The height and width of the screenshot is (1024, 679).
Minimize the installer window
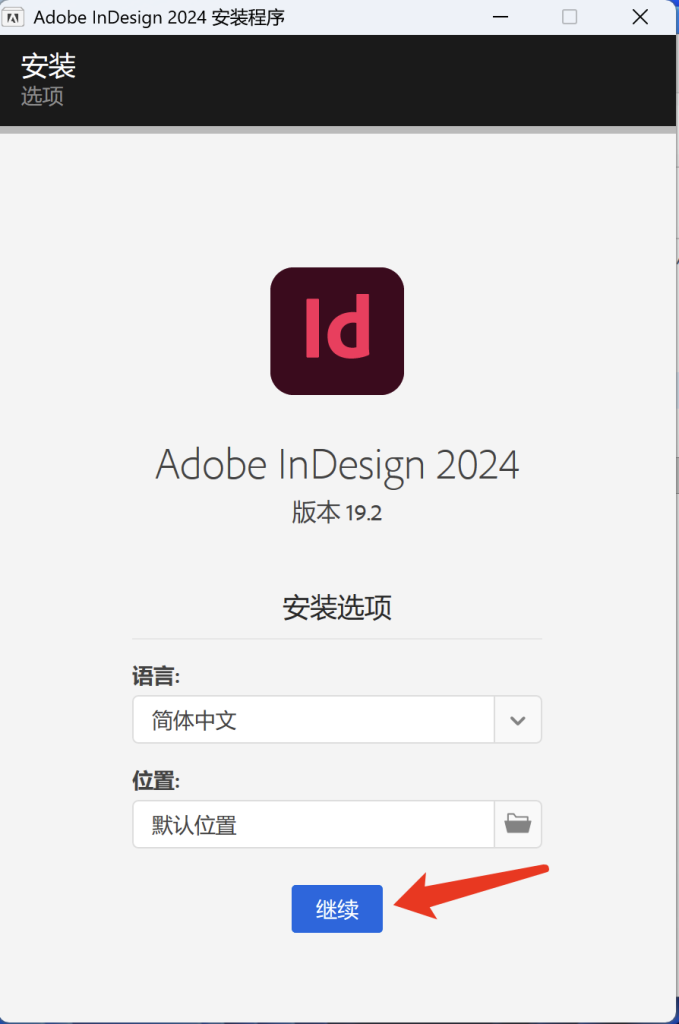pos(500,17)
